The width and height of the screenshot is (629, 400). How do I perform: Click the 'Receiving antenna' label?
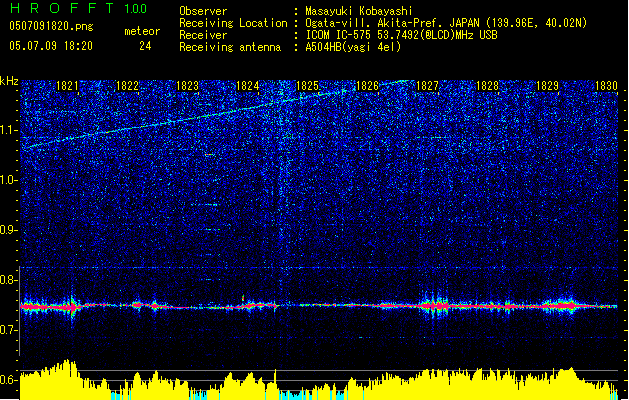coord(230,47)
